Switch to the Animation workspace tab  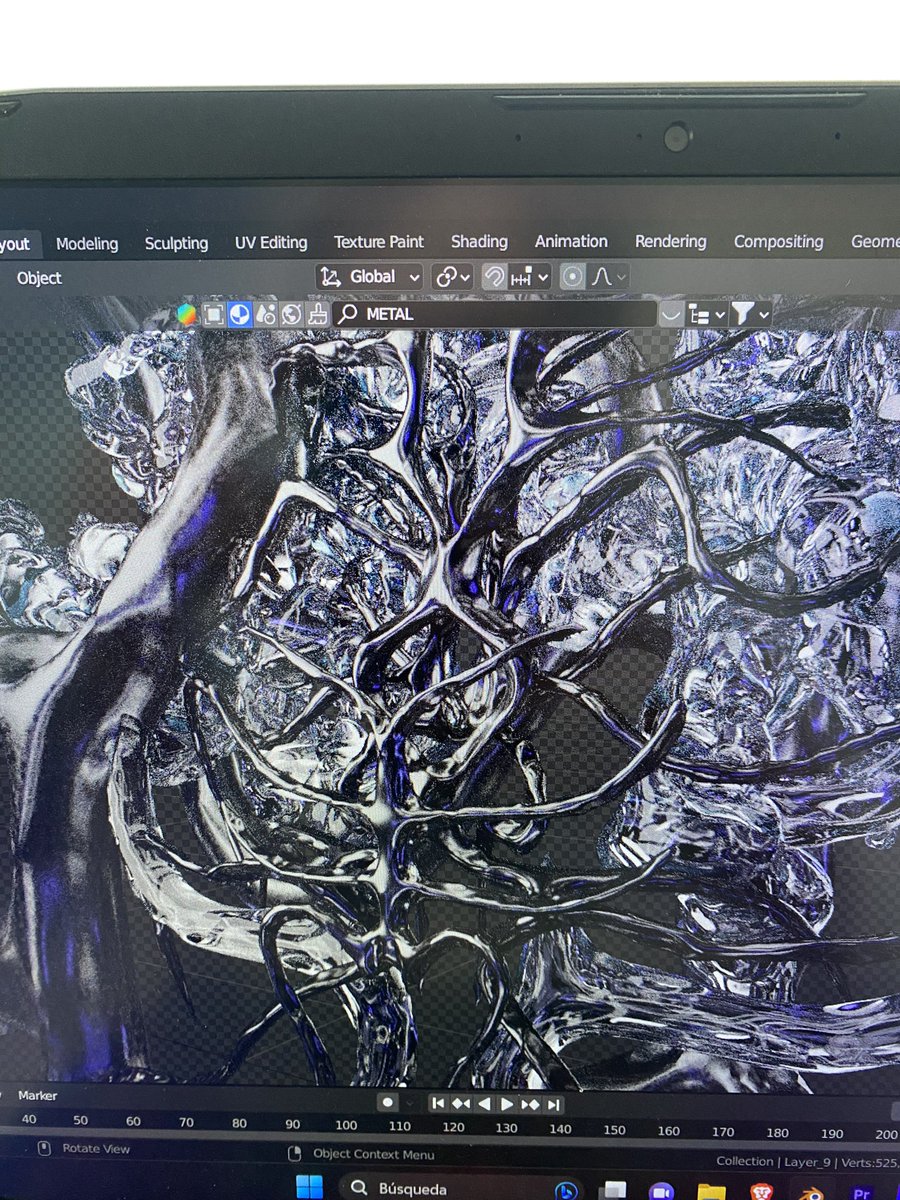[x=571, y=241]
